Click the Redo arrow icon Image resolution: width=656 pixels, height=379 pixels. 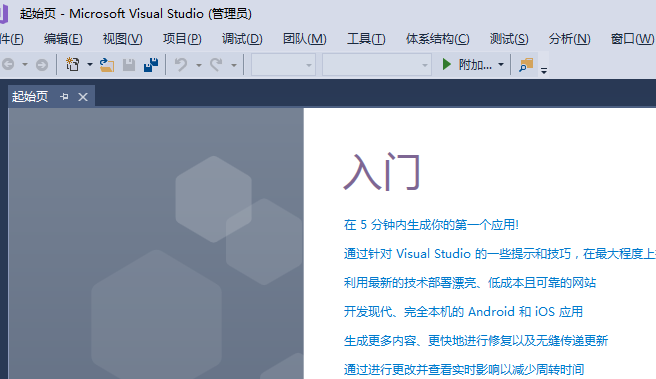[216, 65]
